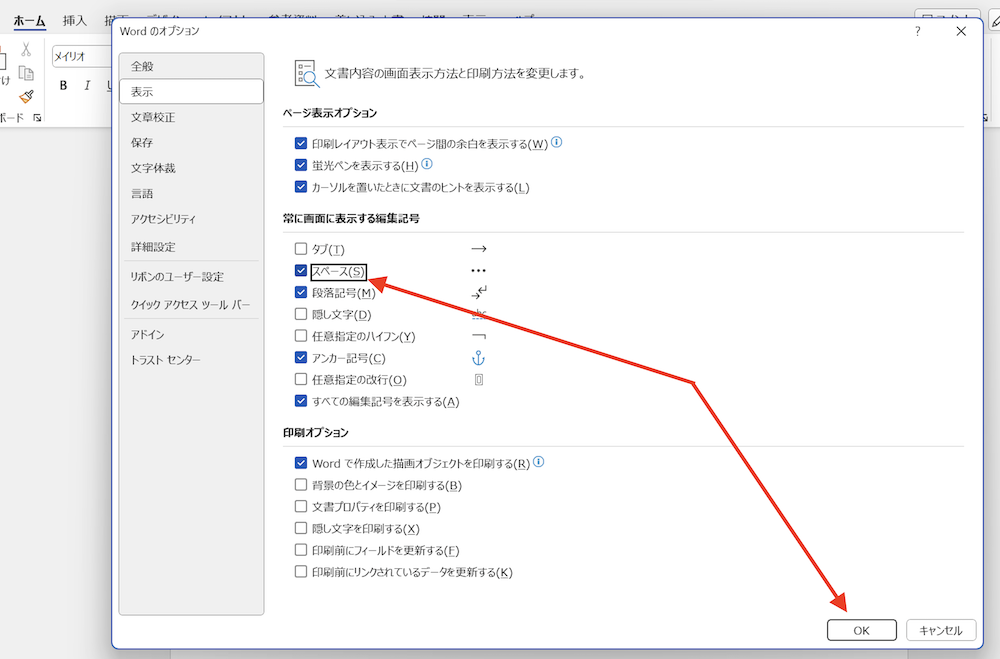Toggle Italic formatting in ribbon
This screenshot has height=659, width=1000.
tap(87, 85)
